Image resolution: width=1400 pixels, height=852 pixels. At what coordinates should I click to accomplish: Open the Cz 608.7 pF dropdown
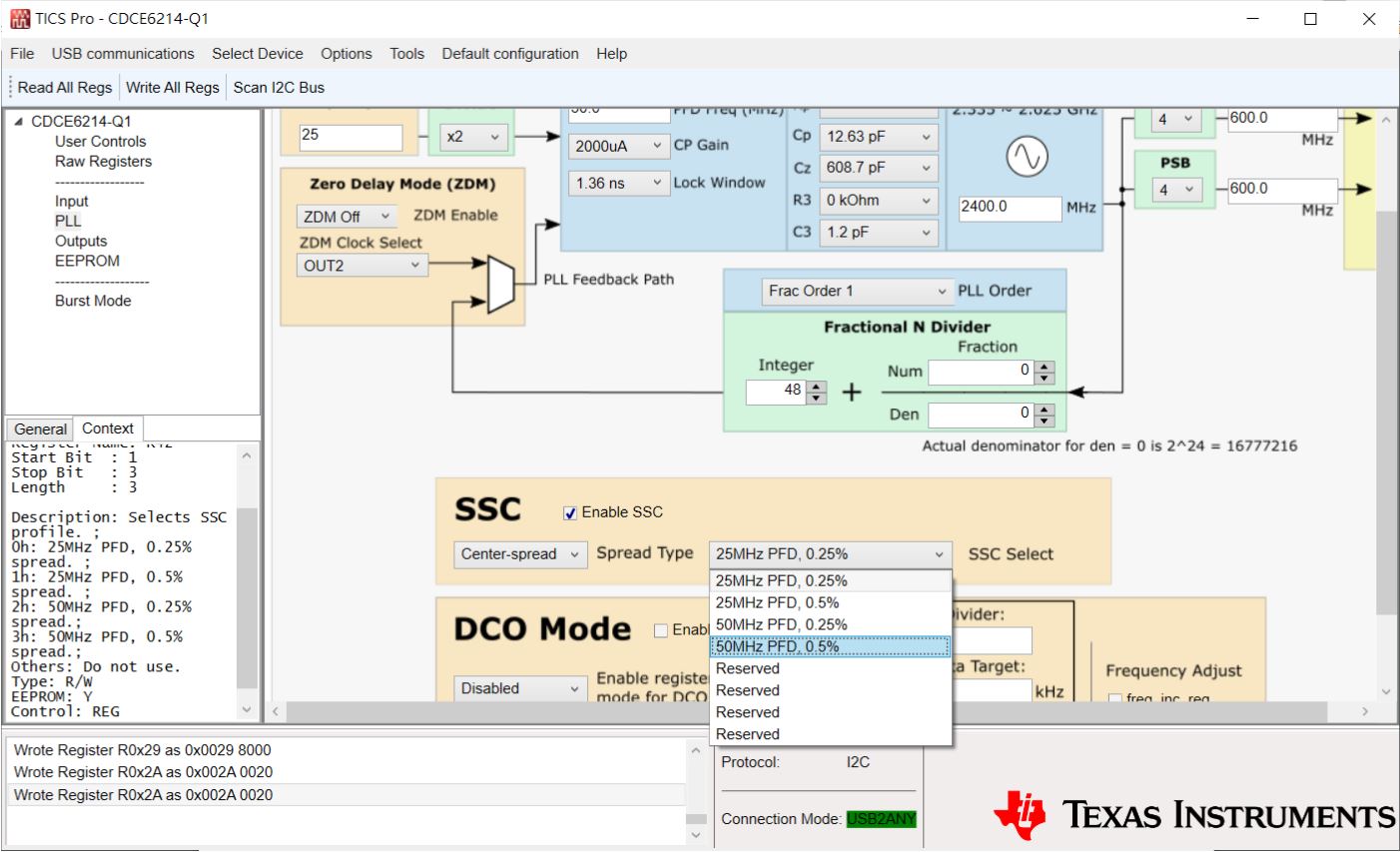coord(879,168)
